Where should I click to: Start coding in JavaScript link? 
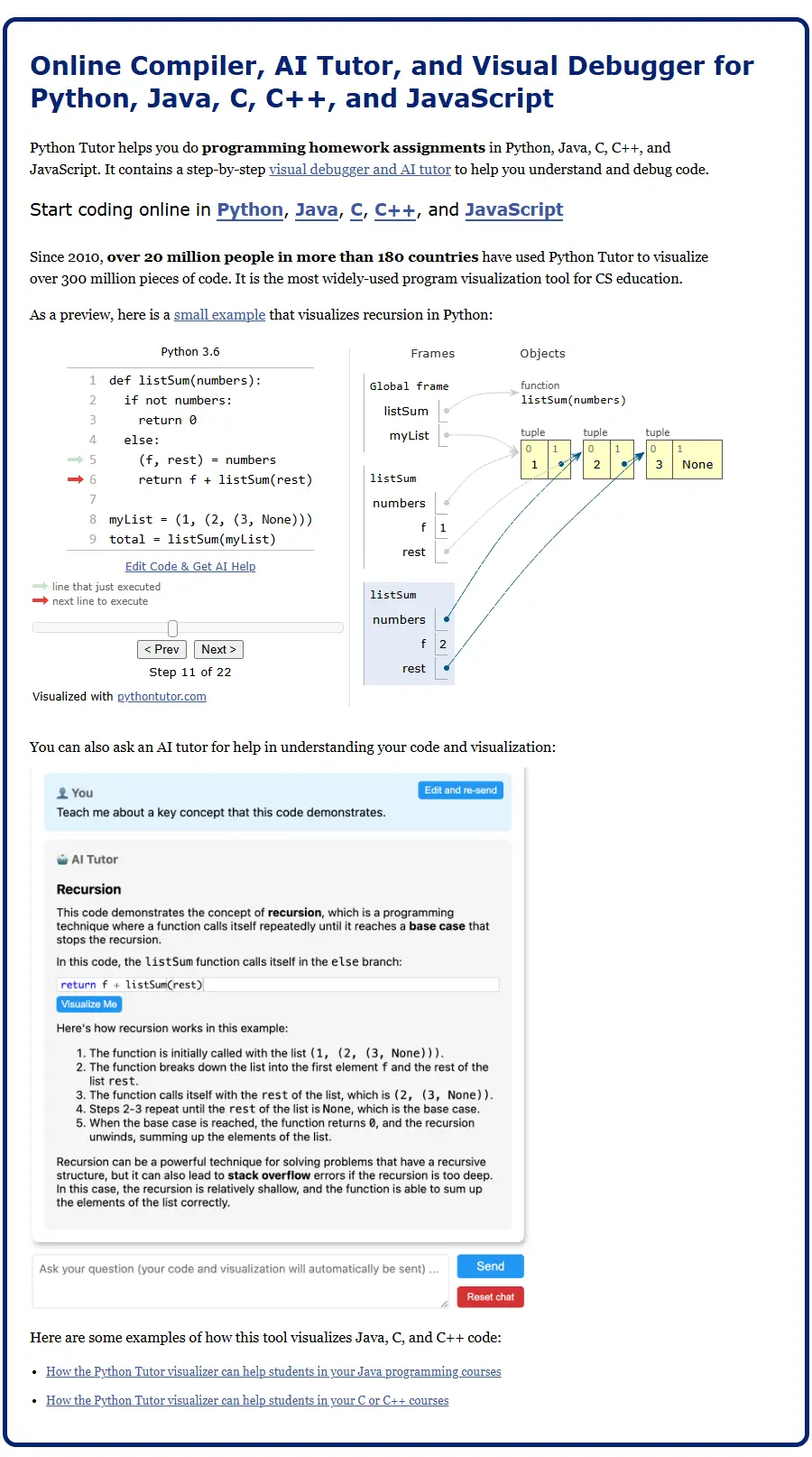[x=513, y=210]
